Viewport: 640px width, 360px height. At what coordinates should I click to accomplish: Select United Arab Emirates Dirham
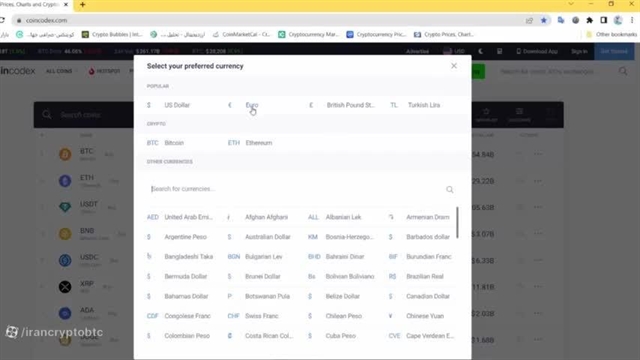[x=188, y=217]
